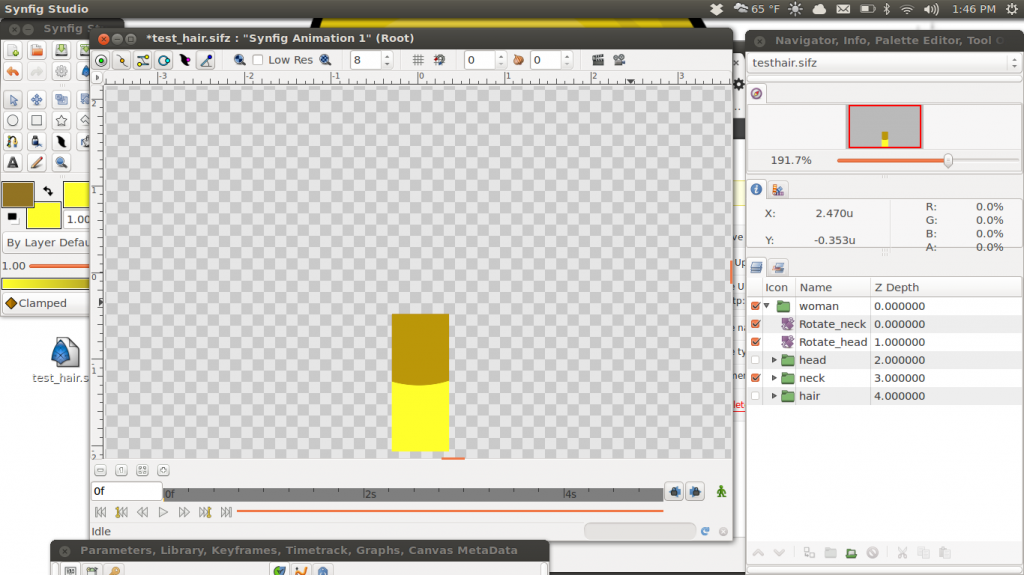Viewport: 1024px width, 575px height.
Task: Expand the hair layer group
Action: point(775,396)
